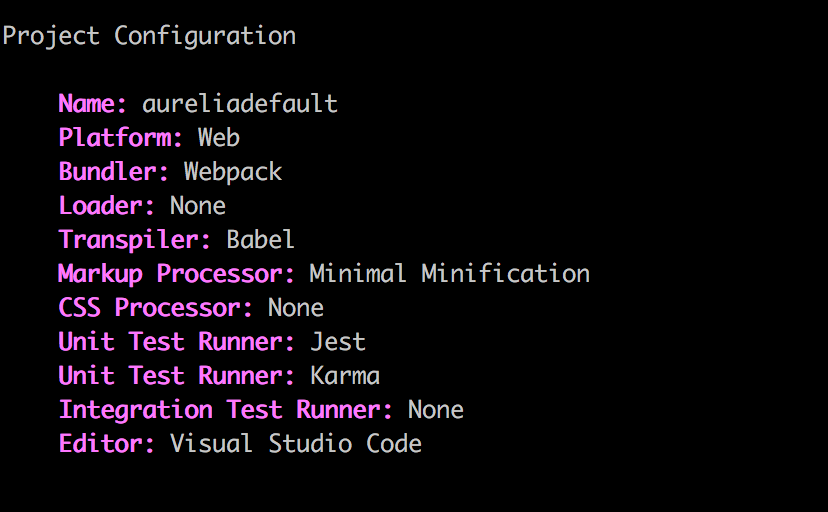Click the Transpiler label
Viewport: 828px width, 512px height.
[x=135, y=240]
